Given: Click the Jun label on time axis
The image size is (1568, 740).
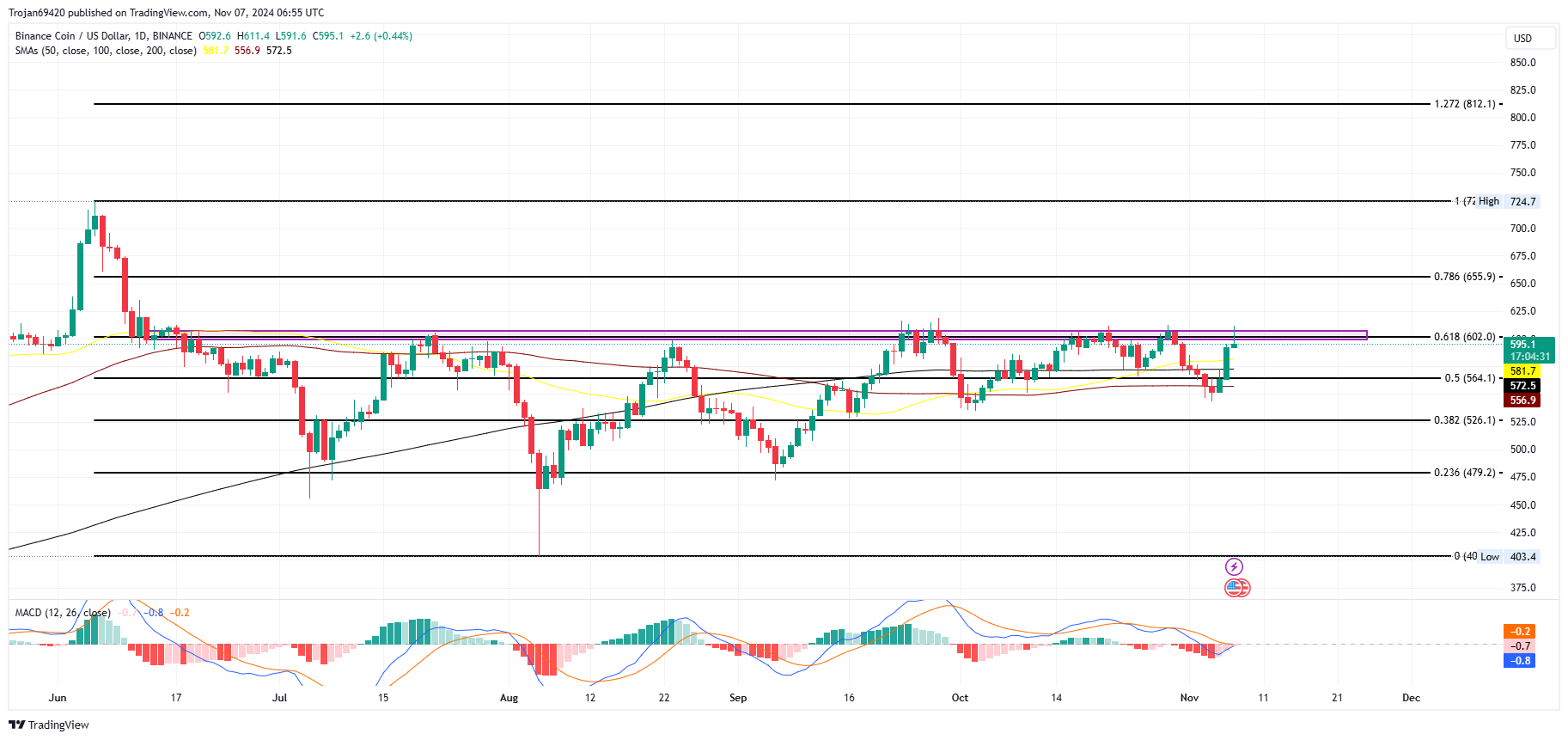Looking at the screenshot, I should pos(58,698).
